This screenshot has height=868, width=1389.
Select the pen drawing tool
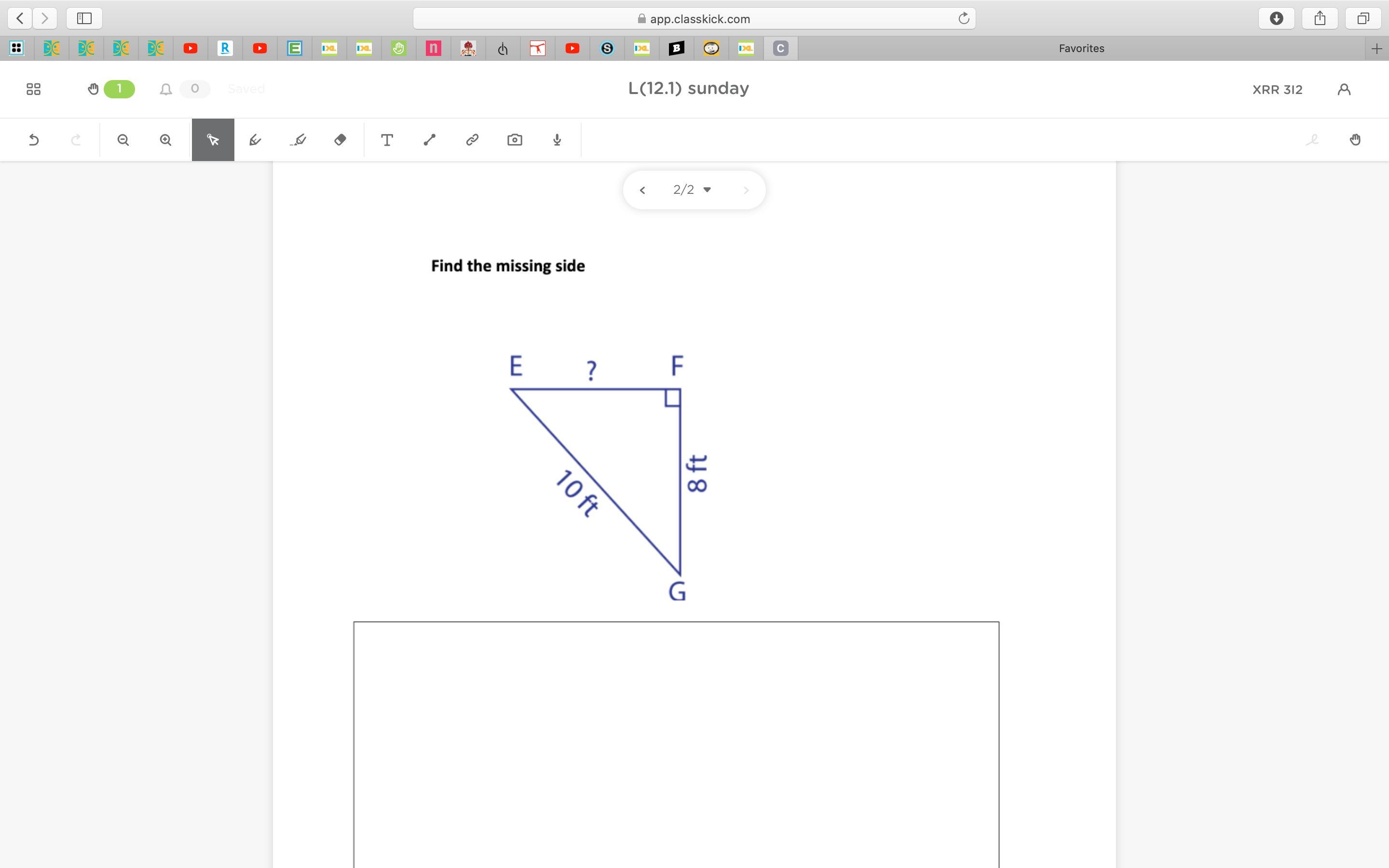point(256,140)
